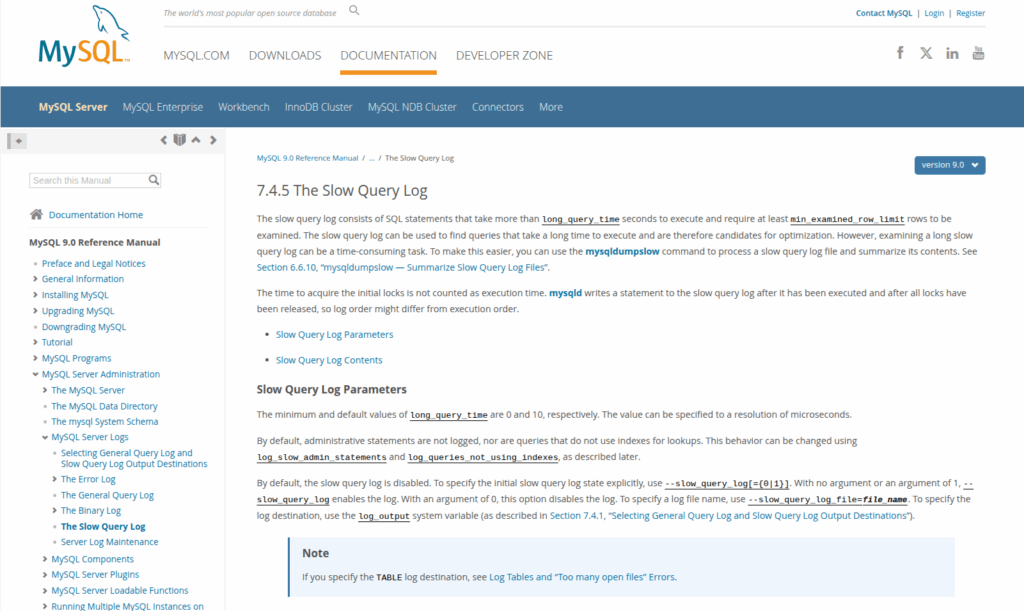Open MySQL's LinkedIn icon

[952, 52]
